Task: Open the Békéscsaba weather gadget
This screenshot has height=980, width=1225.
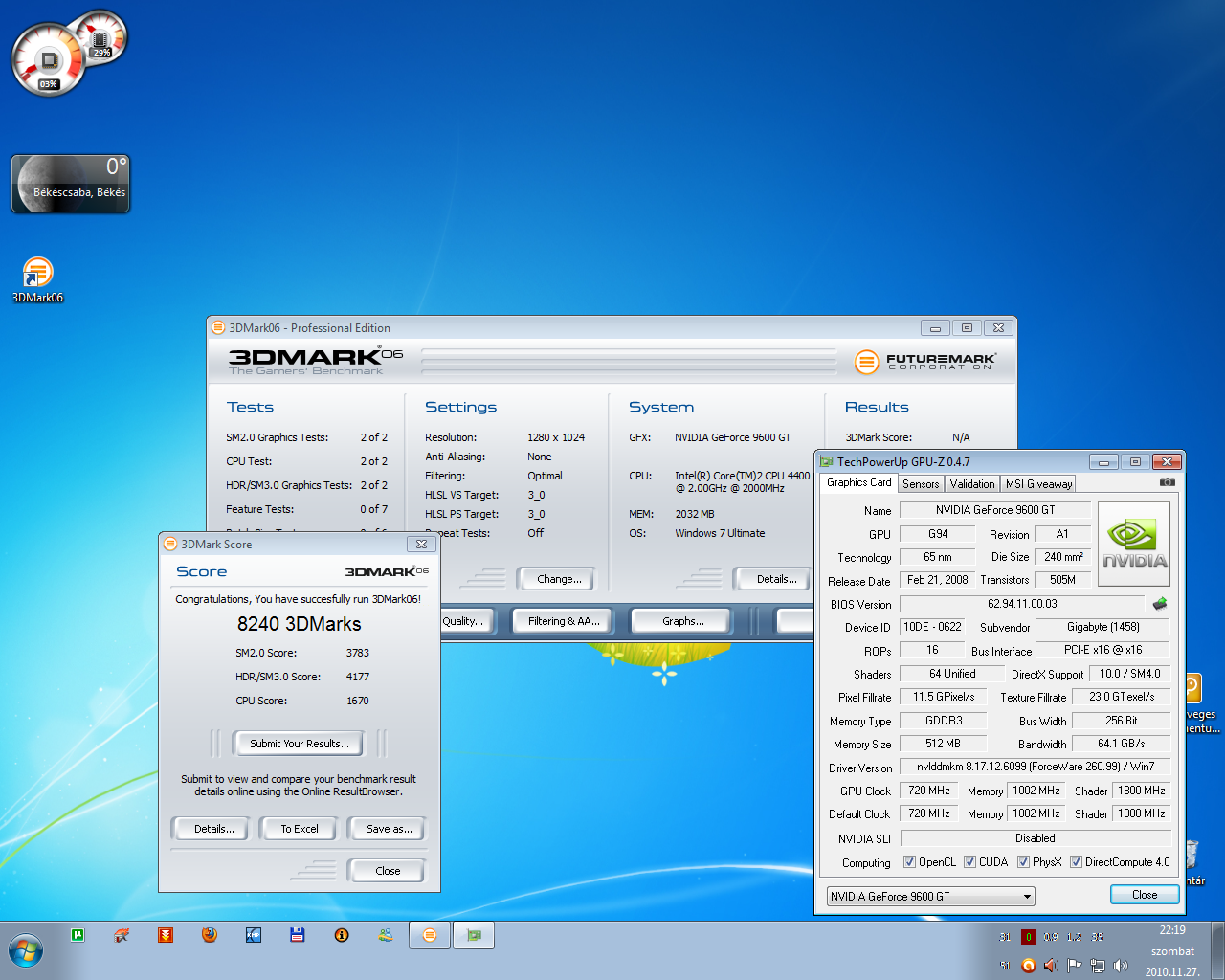Action: [x=71, y=184]
